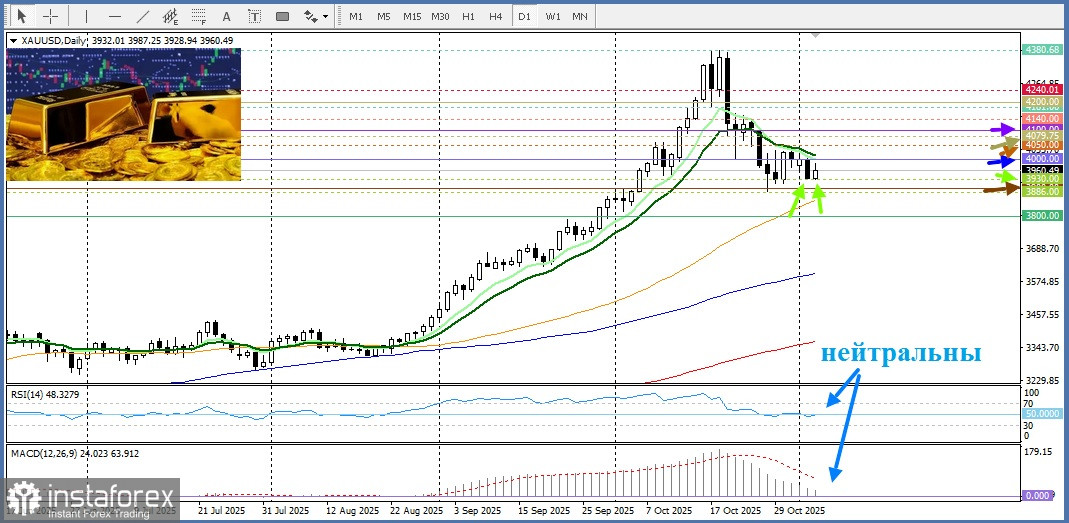Open the arrows objects dropdown
Image resolution: width=1069 pixels, height=523 pixels.
[315, 16]
